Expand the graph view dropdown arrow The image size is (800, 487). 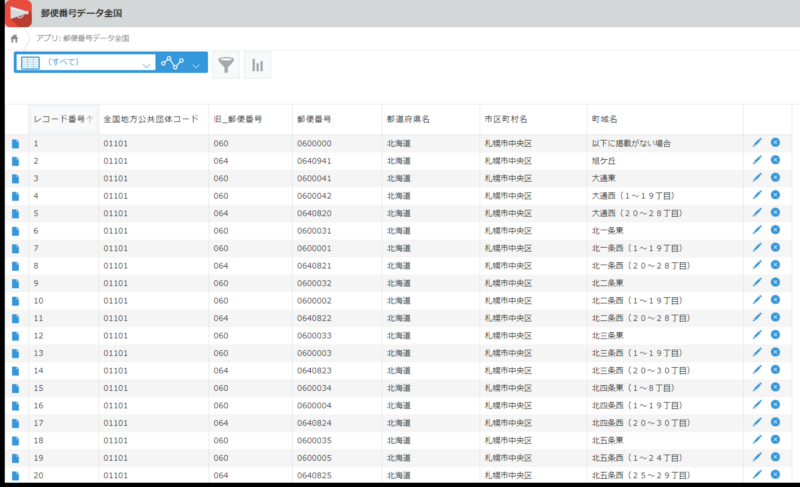[x=196, y=64]
